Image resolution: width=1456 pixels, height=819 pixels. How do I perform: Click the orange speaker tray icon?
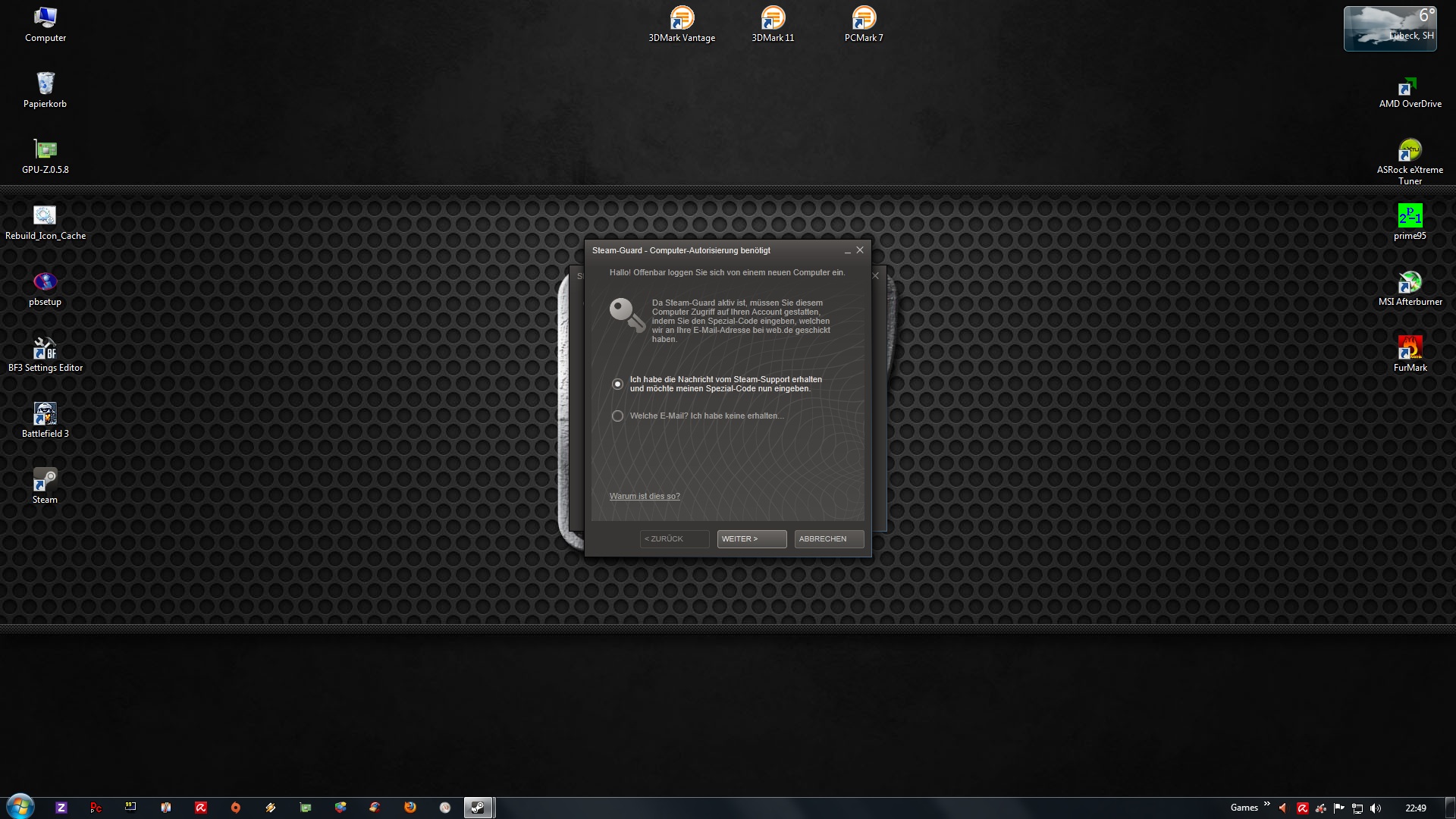[1283, 808]
